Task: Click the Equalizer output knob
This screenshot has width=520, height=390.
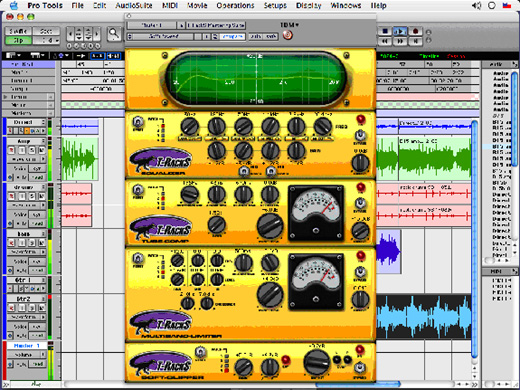Action: tap(360, 163)
